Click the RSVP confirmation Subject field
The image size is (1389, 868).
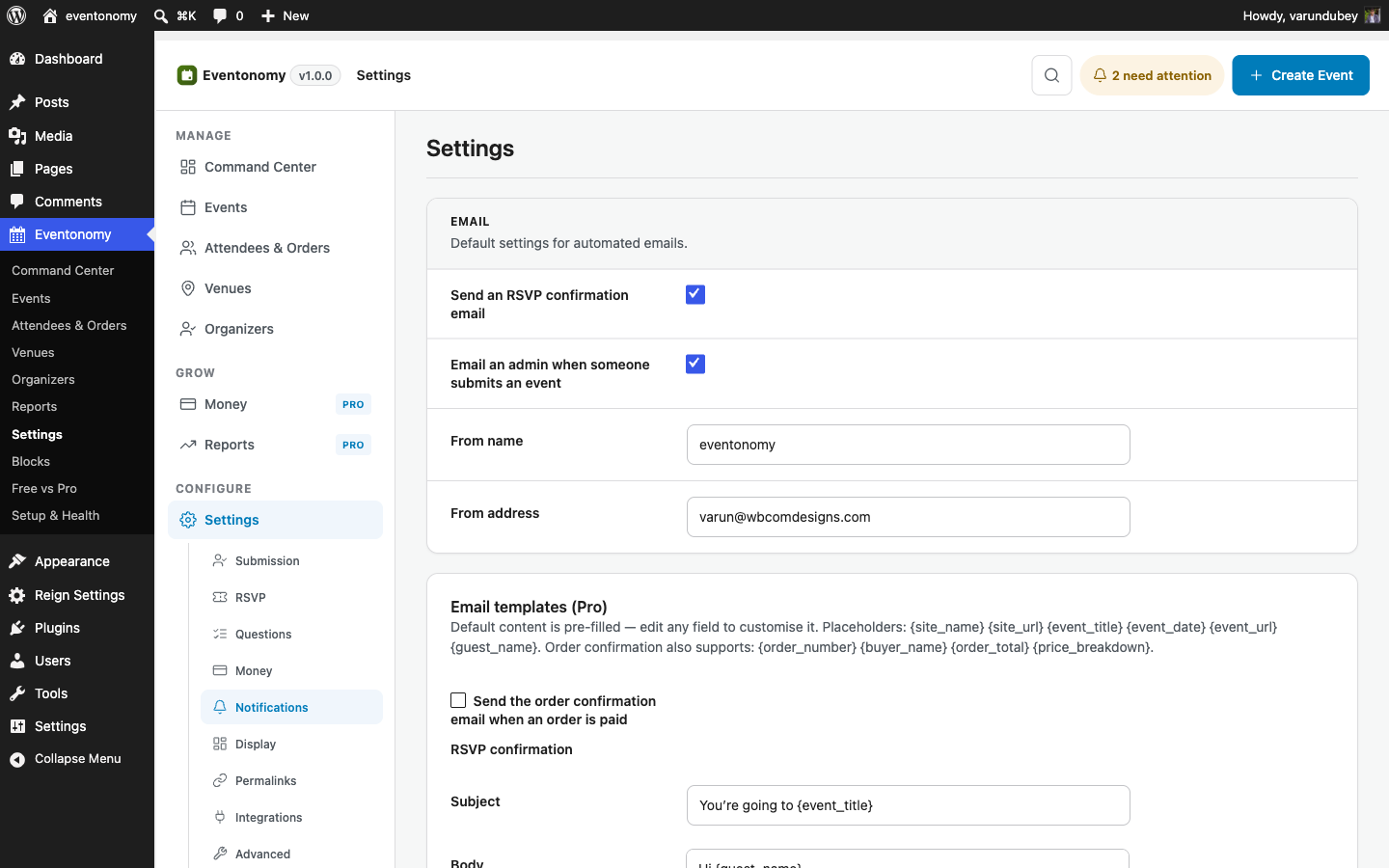tap(908, 805)
